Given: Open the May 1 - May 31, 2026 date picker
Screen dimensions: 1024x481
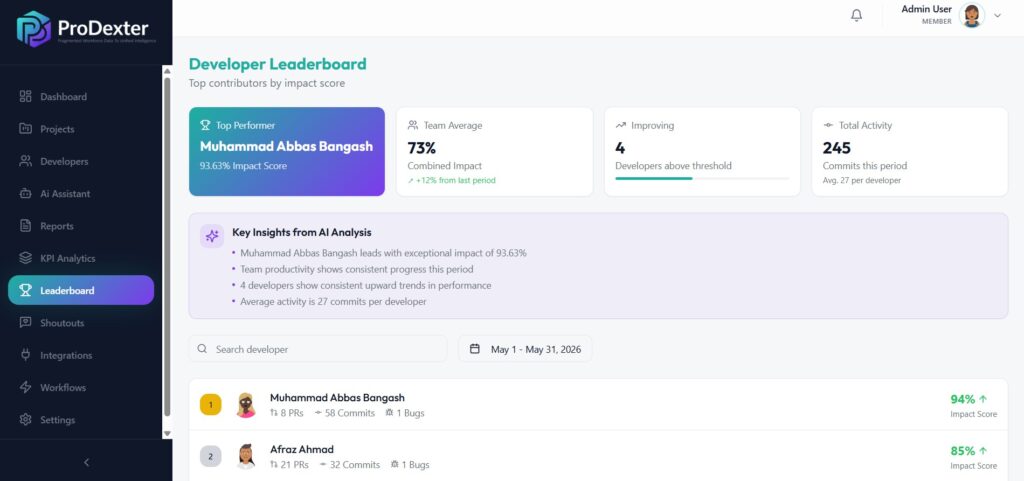Looking at the screenshot, I should pyautogui.click(x=525, y=349).
